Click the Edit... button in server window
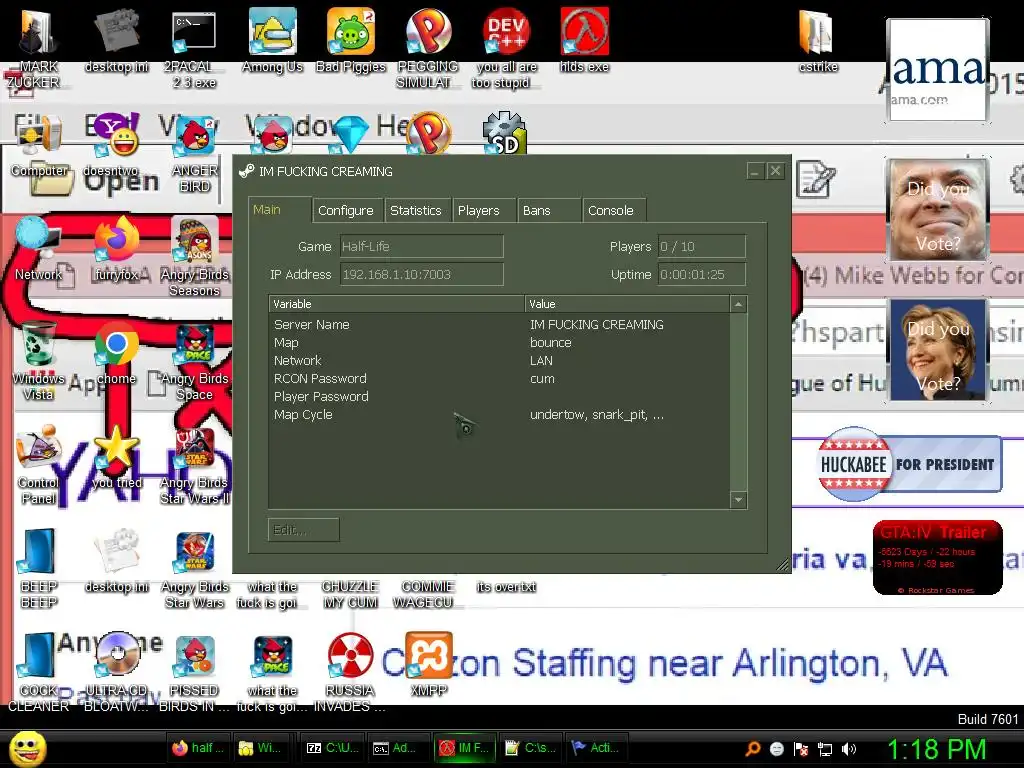Viewport: 1024px width, 768px height. coord(304,530)
